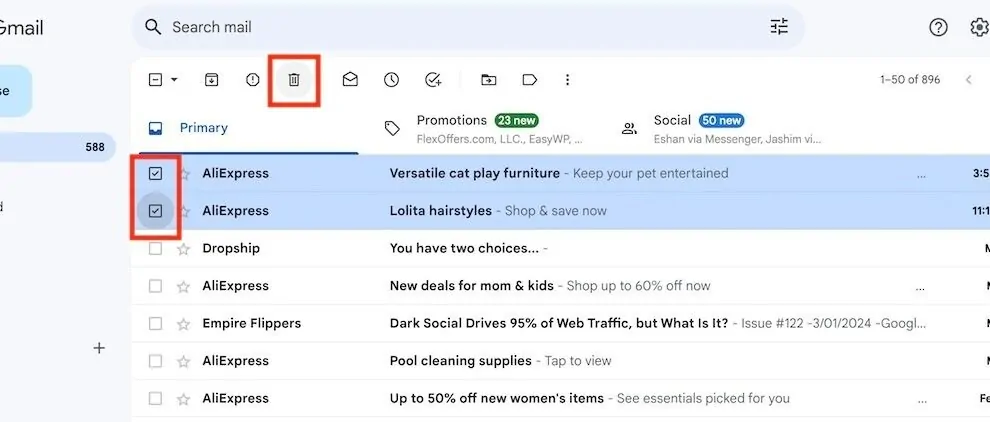Expand ellipsis on Up to 50% off row
This screenshot has width=990, height=422.
921,401
